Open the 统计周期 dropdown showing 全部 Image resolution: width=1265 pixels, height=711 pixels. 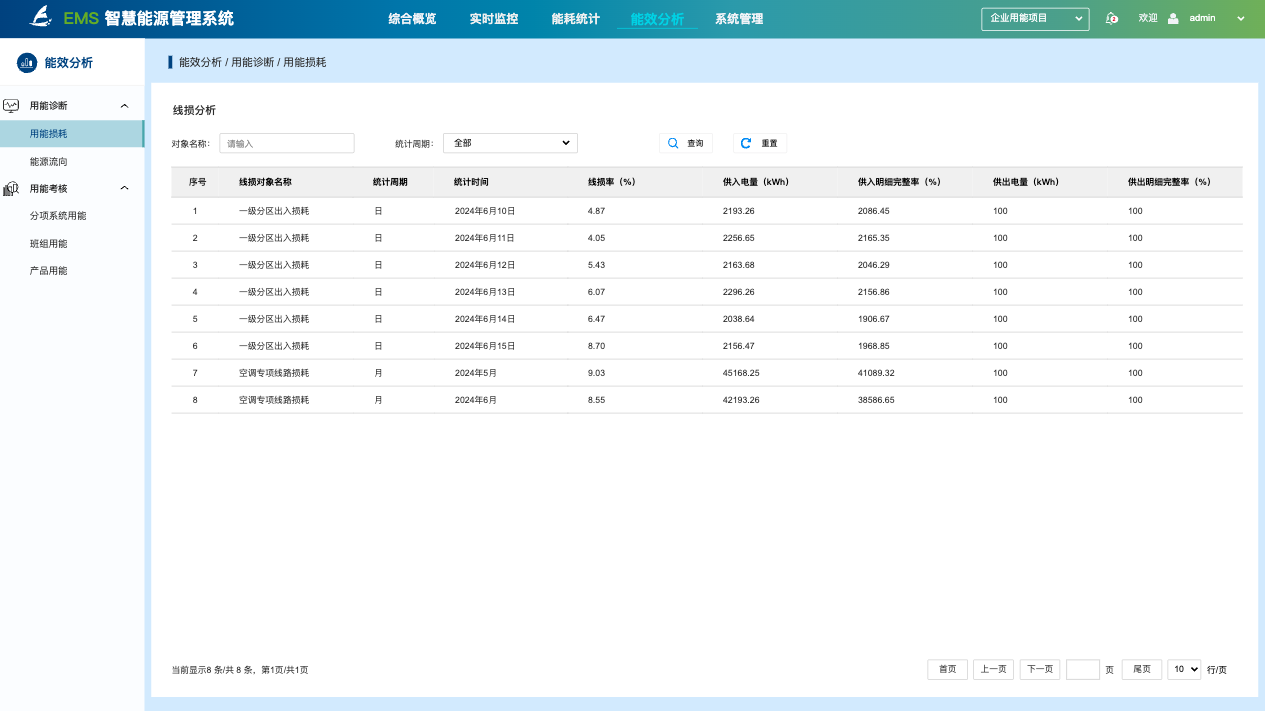pyautogui.click(x=510, y=143)
